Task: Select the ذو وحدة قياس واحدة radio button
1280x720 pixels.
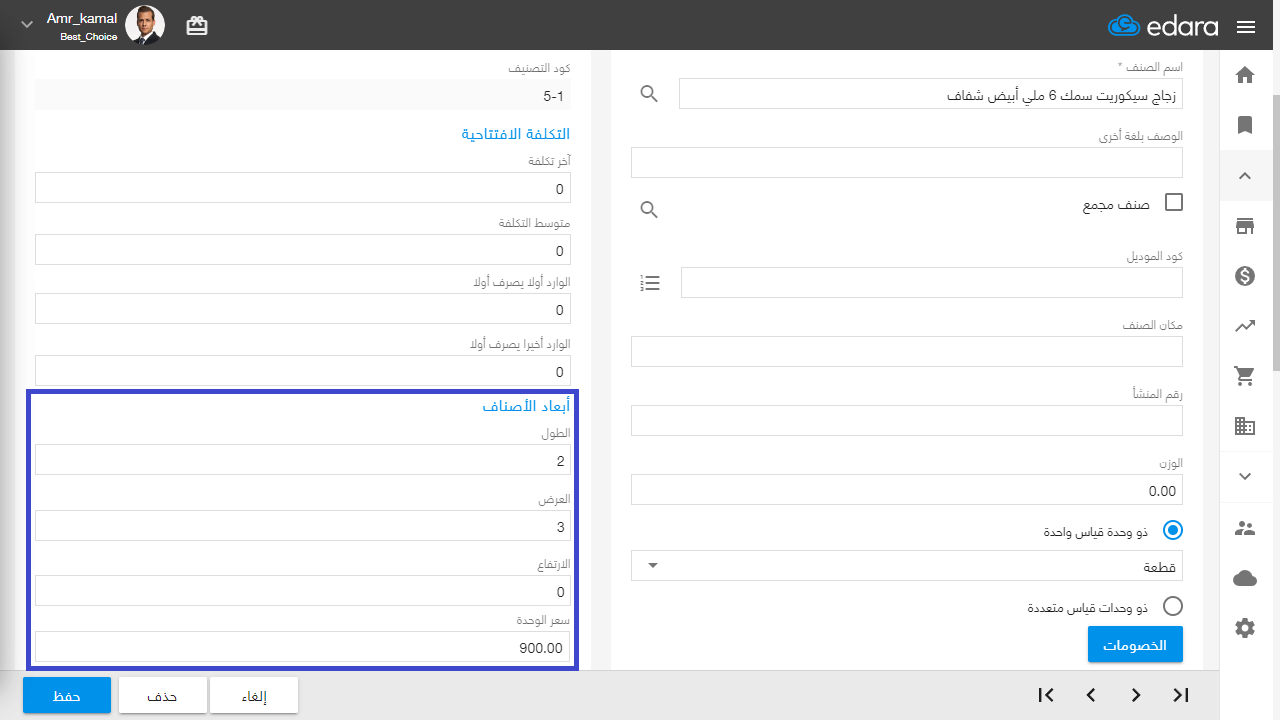Action: point(1173,531)
